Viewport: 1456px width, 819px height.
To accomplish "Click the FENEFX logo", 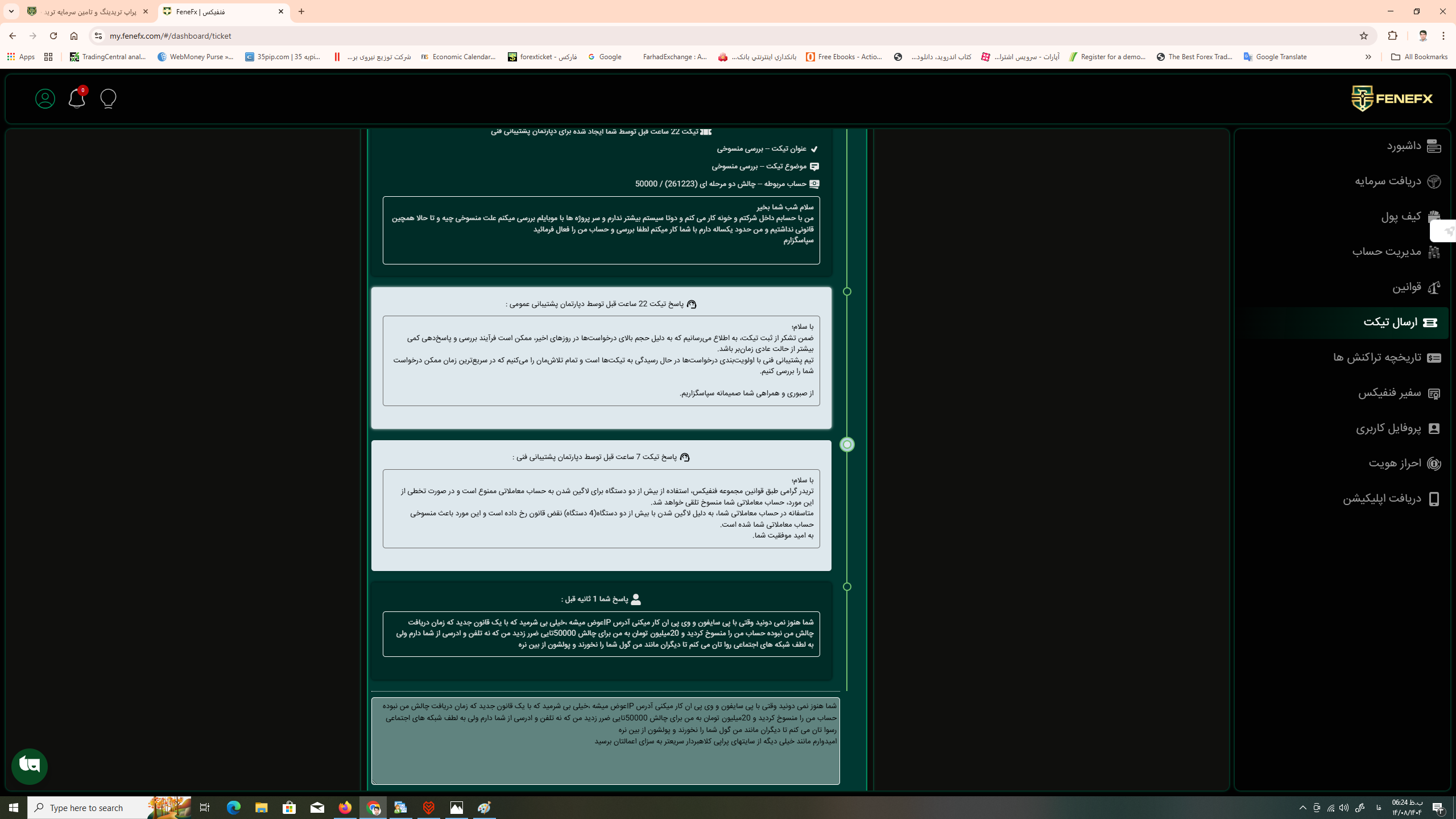I will (x=1392, y=99).
